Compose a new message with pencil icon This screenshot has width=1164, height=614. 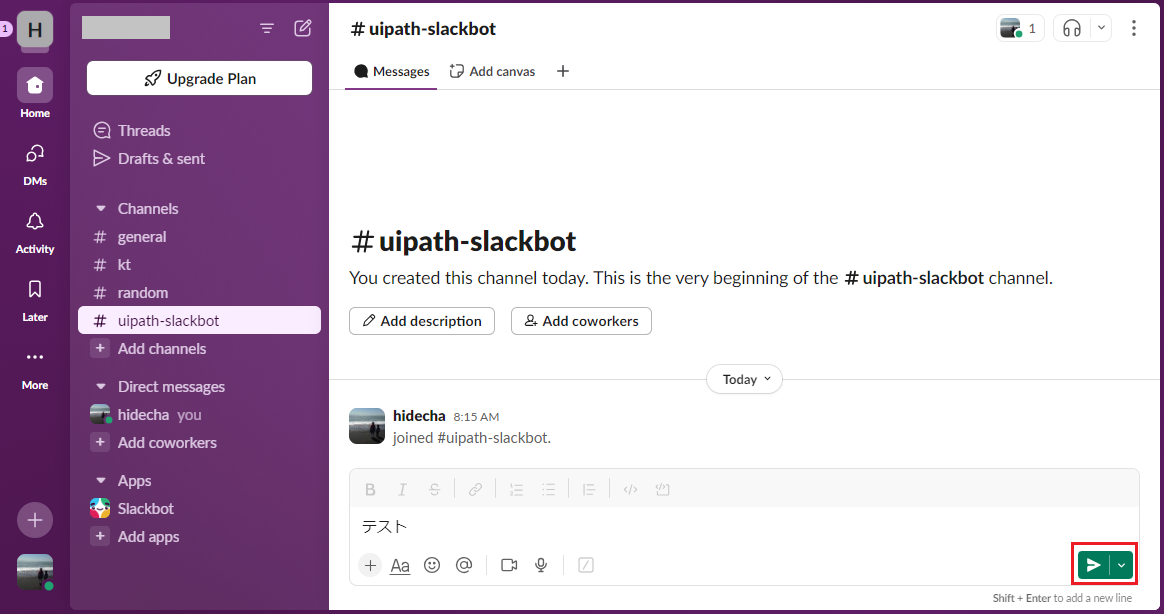tap(303, 28)
